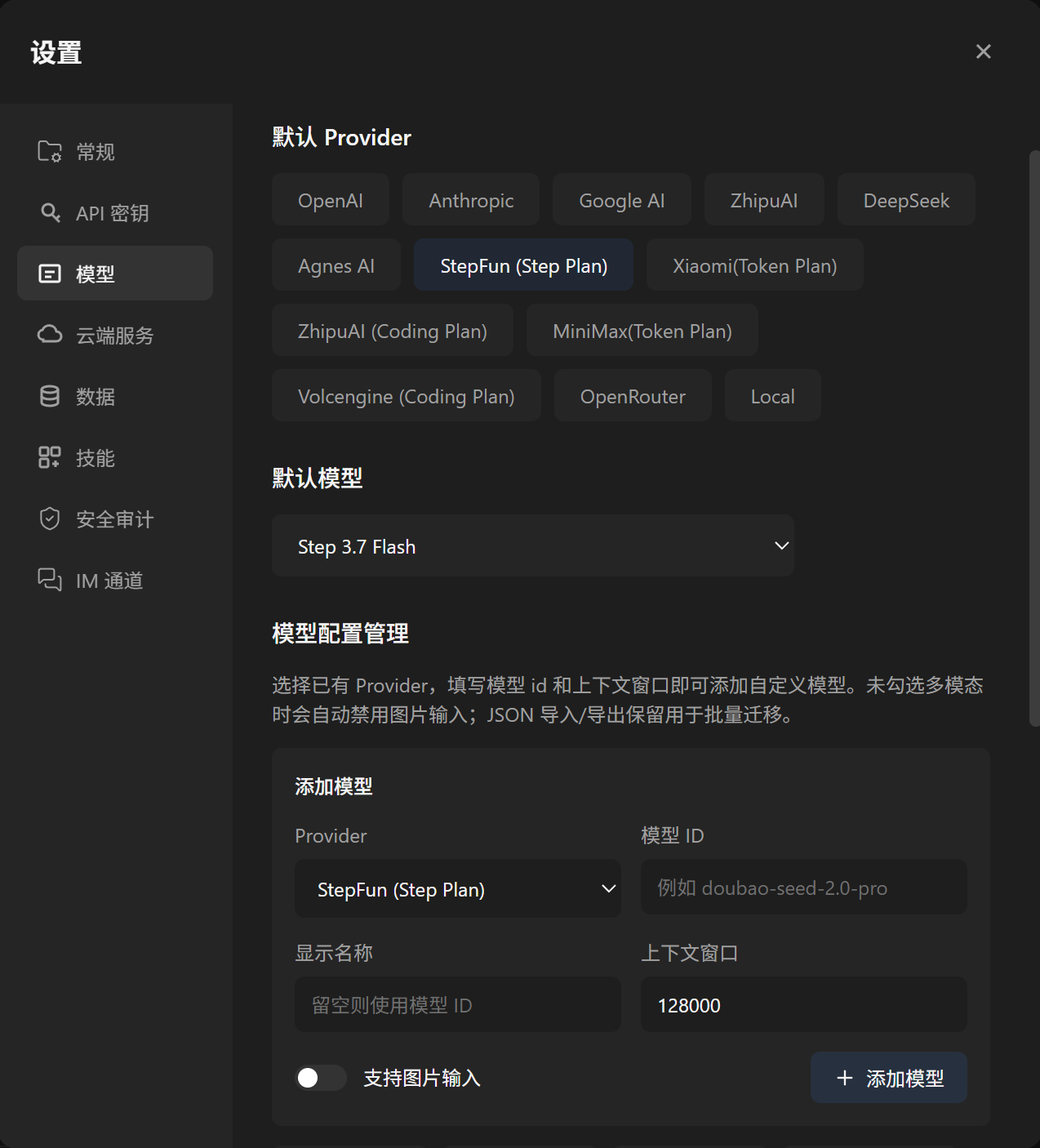
Task: Click the 上下文窗口 field showing 128000
Action: (804, 1004)
